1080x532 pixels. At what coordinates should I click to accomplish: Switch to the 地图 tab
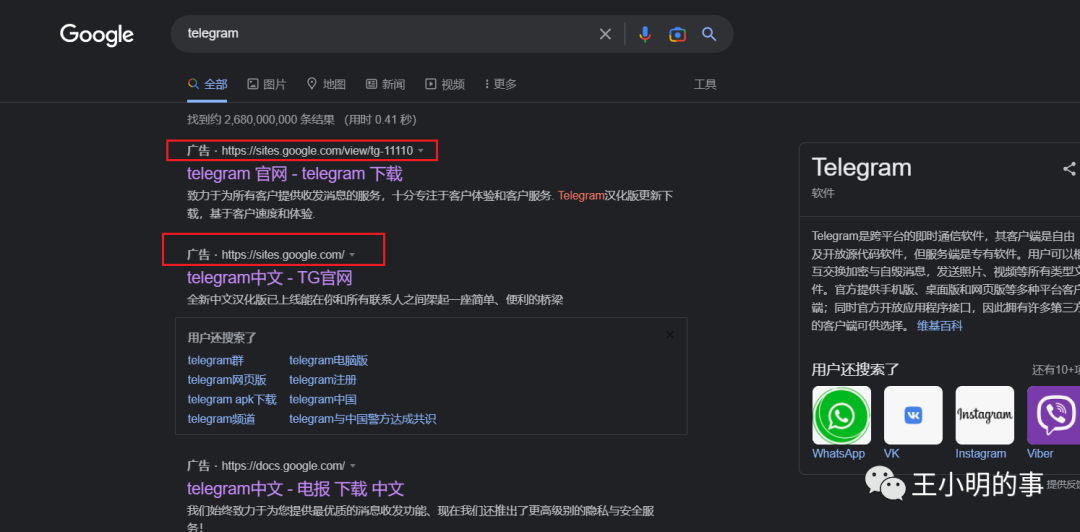(326, 84)
